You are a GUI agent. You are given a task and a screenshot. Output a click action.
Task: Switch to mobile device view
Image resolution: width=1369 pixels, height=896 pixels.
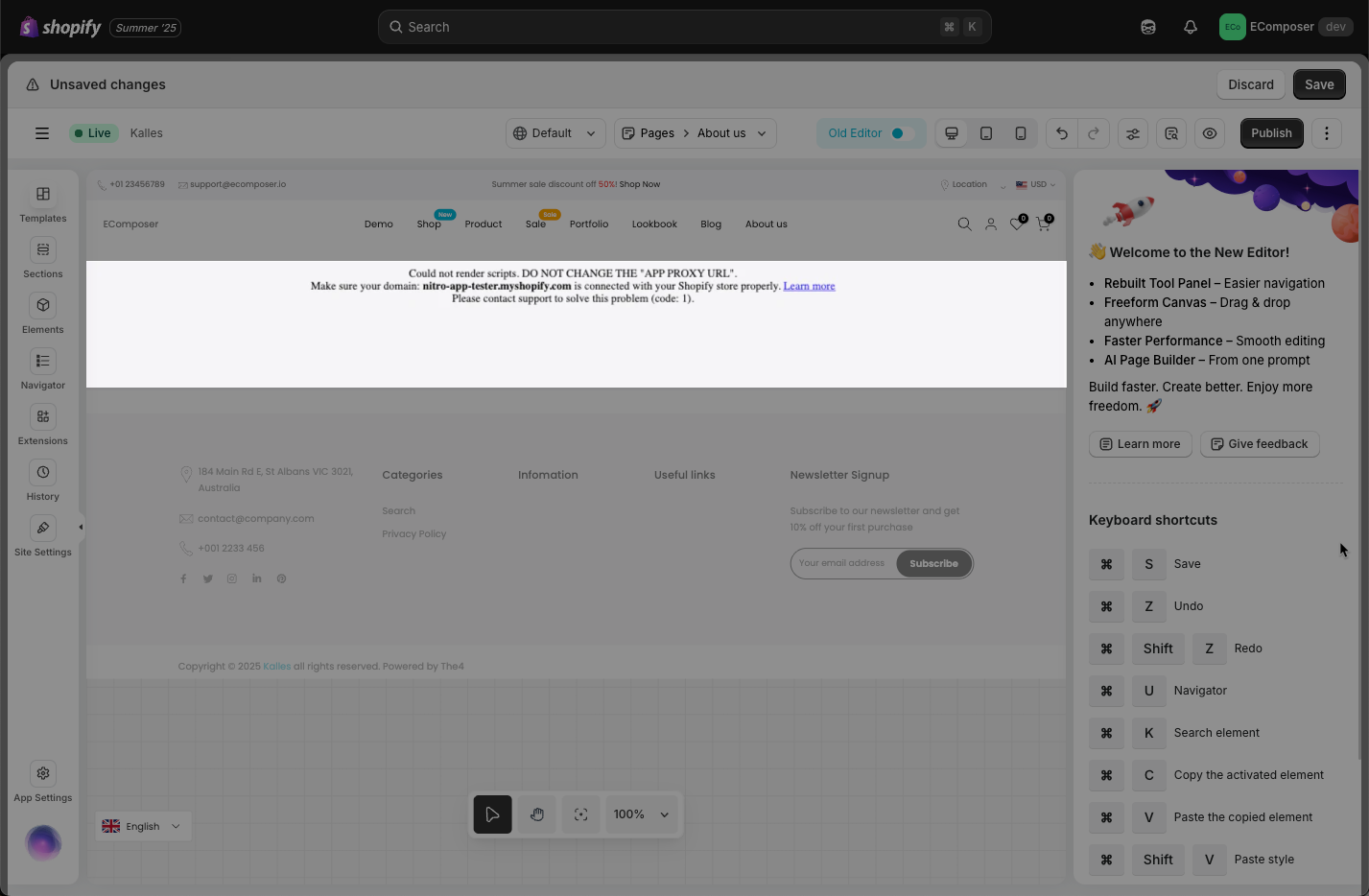(1021, 133)
